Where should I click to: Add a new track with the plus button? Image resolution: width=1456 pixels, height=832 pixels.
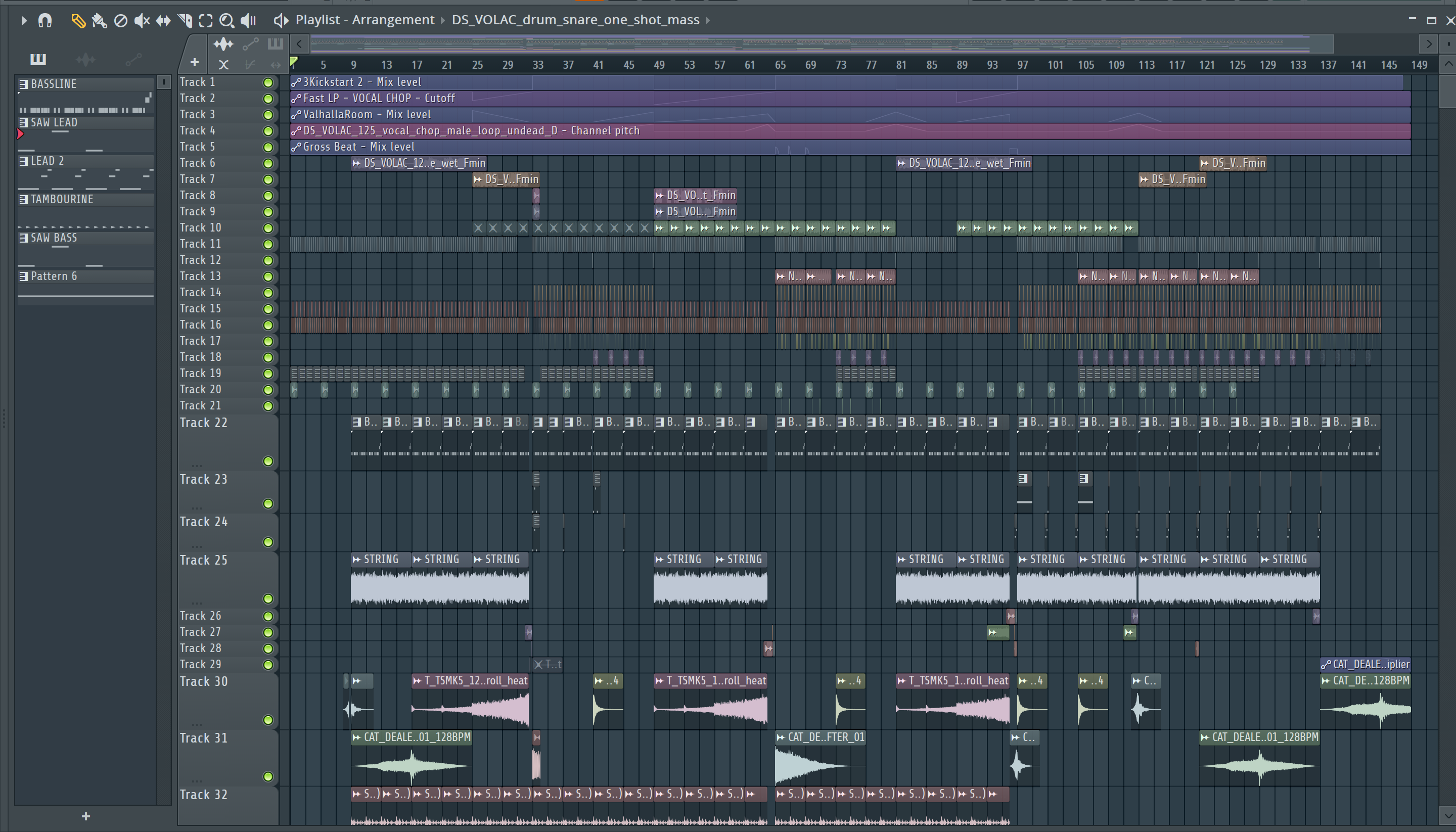tap(194, 63)
